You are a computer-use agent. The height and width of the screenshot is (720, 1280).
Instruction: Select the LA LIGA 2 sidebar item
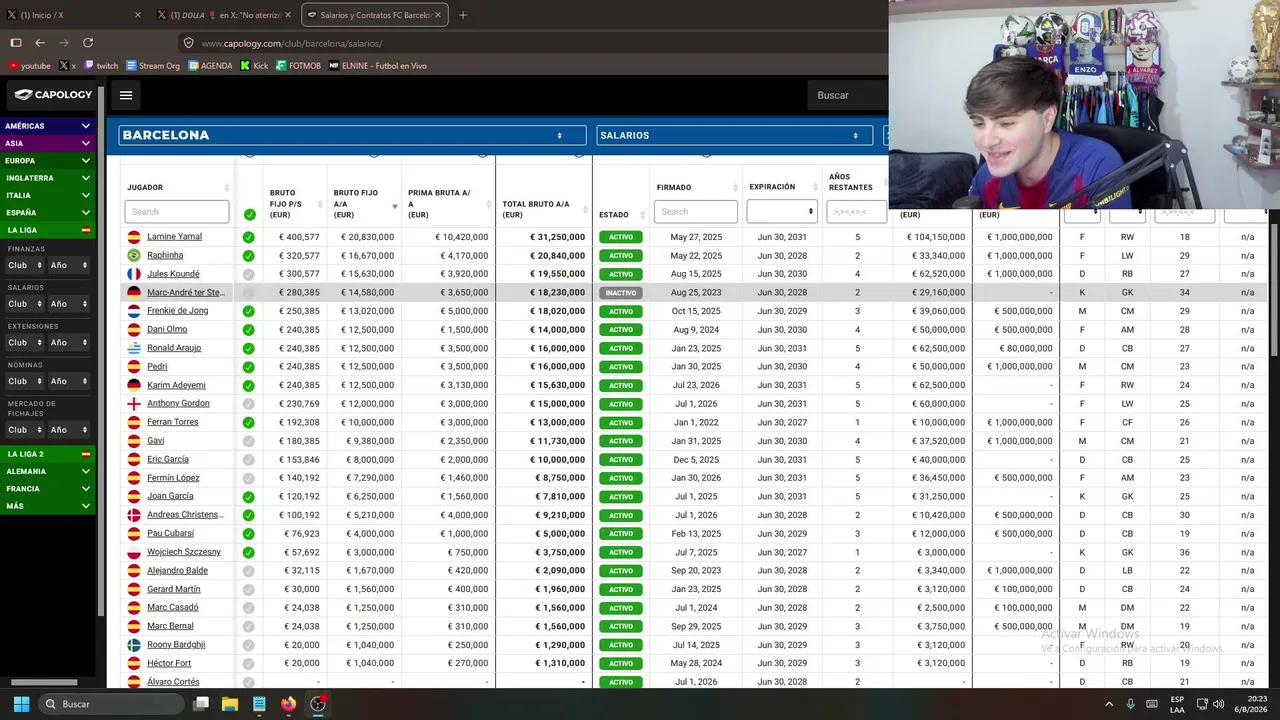pyautogui.click(x=47, y=454)
